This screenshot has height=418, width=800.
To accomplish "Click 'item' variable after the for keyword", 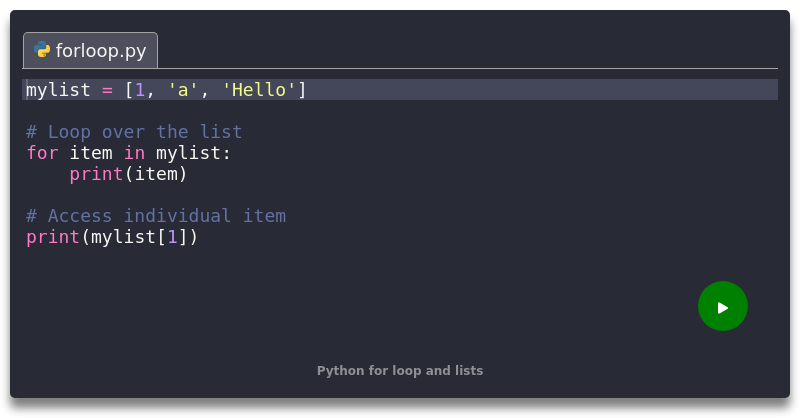I will [91, 153].
